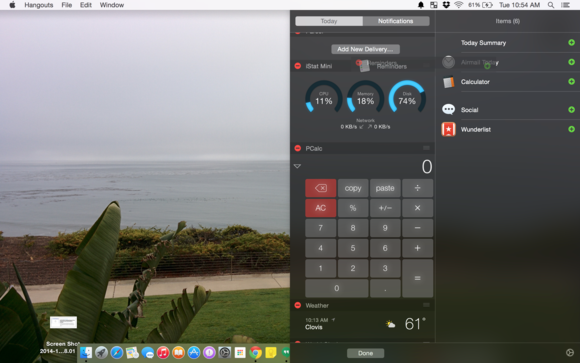Click Add New Delivery button
Screen dimensions: 580x363
[x=365, y=49]
